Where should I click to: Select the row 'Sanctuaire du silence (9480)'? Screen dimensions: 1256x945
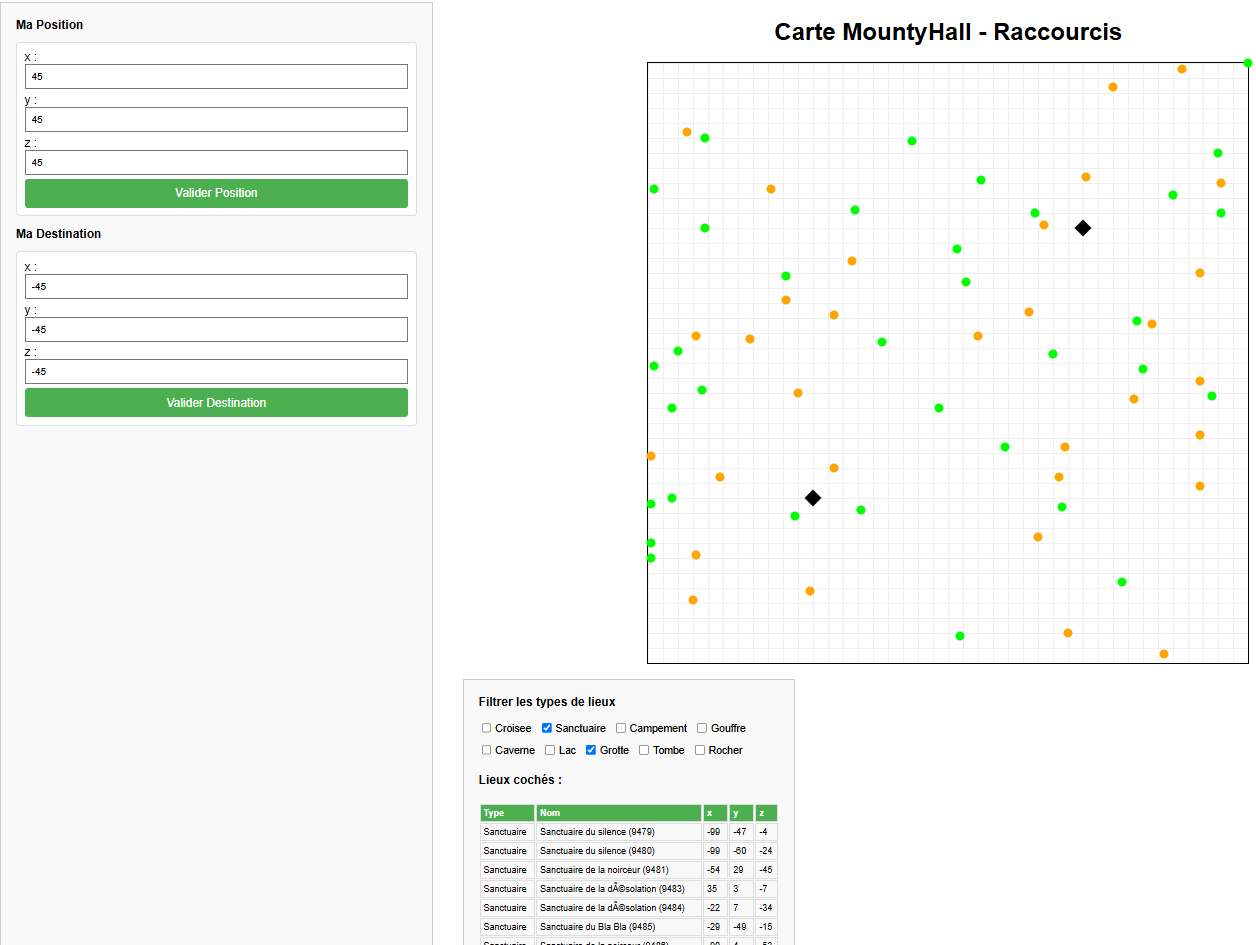pos(628,851)
